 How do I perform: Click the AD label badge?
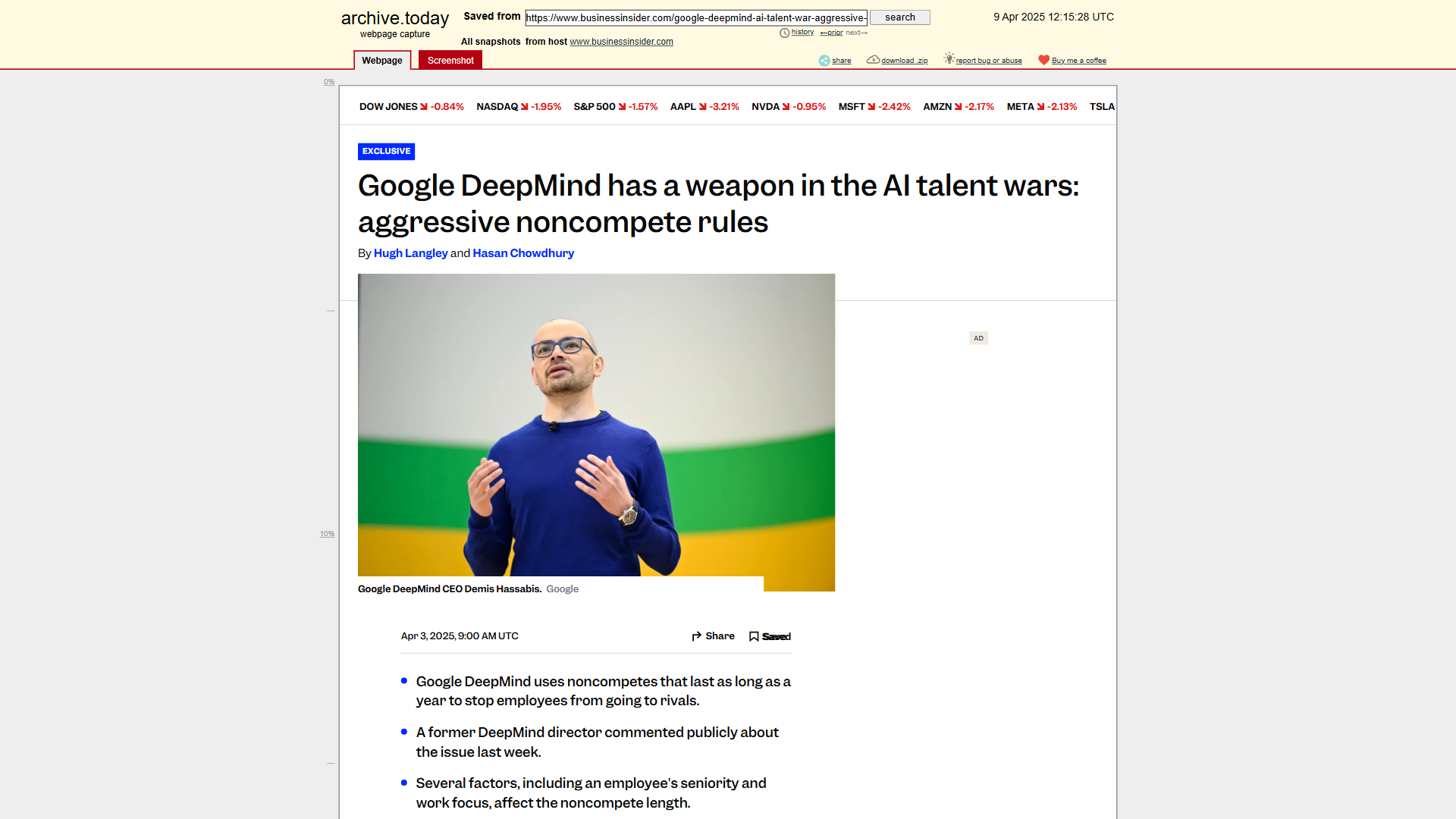[x=978, y=338]
